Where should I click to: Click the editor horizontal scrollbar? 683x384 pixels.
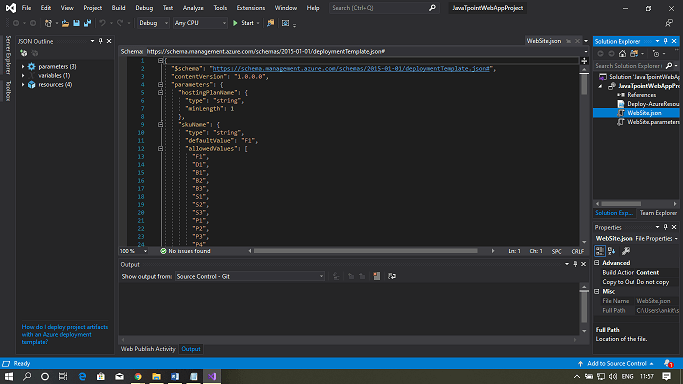tap(366, 251)
